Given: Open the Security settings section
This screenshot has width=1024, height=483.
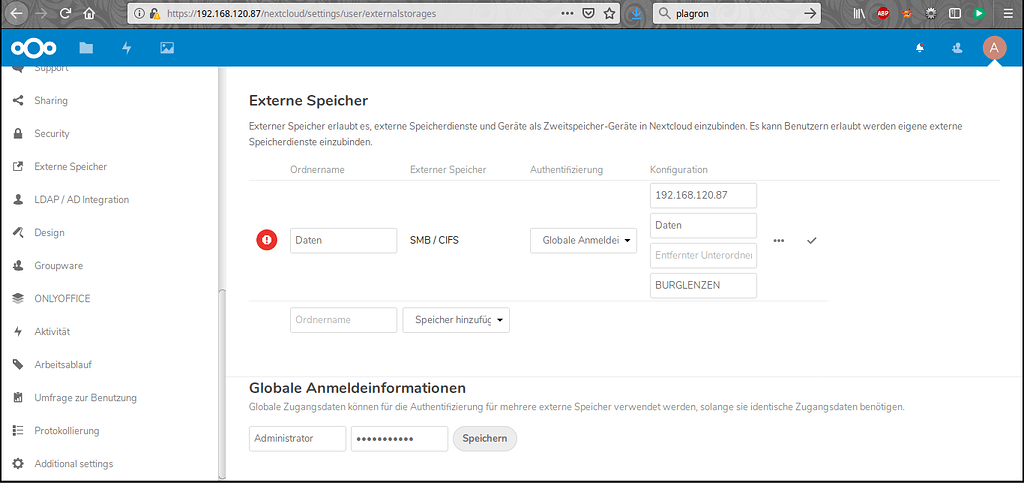Looking at the screenshot, I should [x=52, y=134].
